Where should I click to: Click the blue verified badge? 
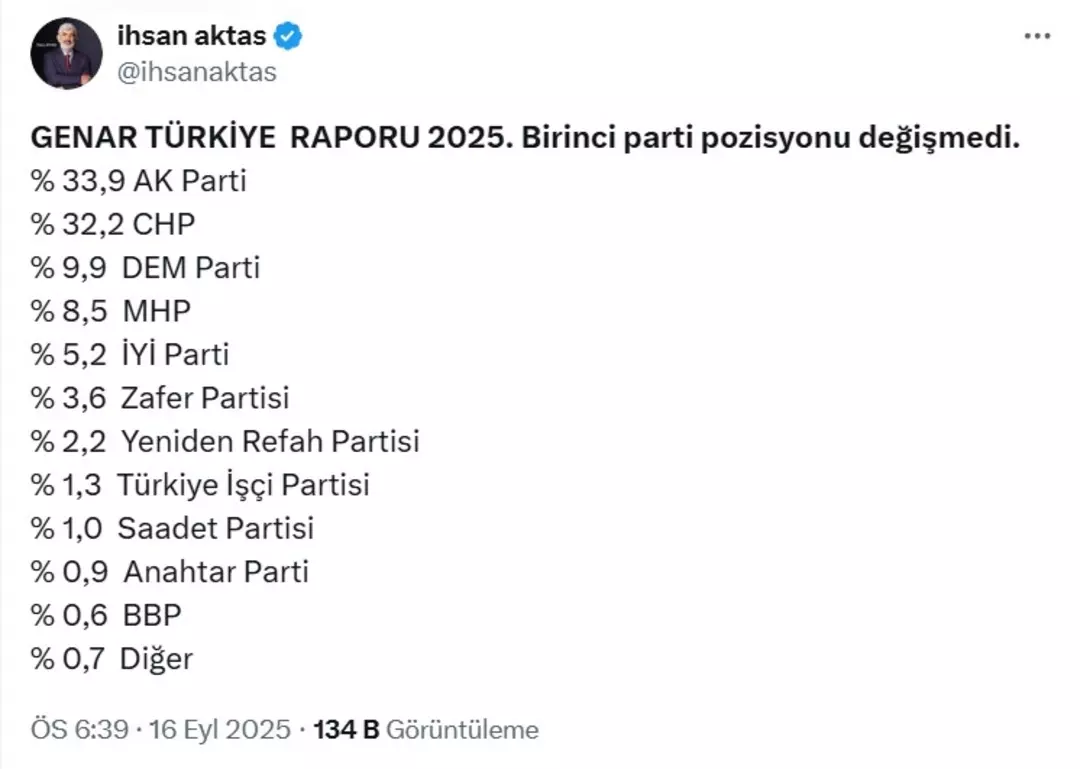pos(289,37)
